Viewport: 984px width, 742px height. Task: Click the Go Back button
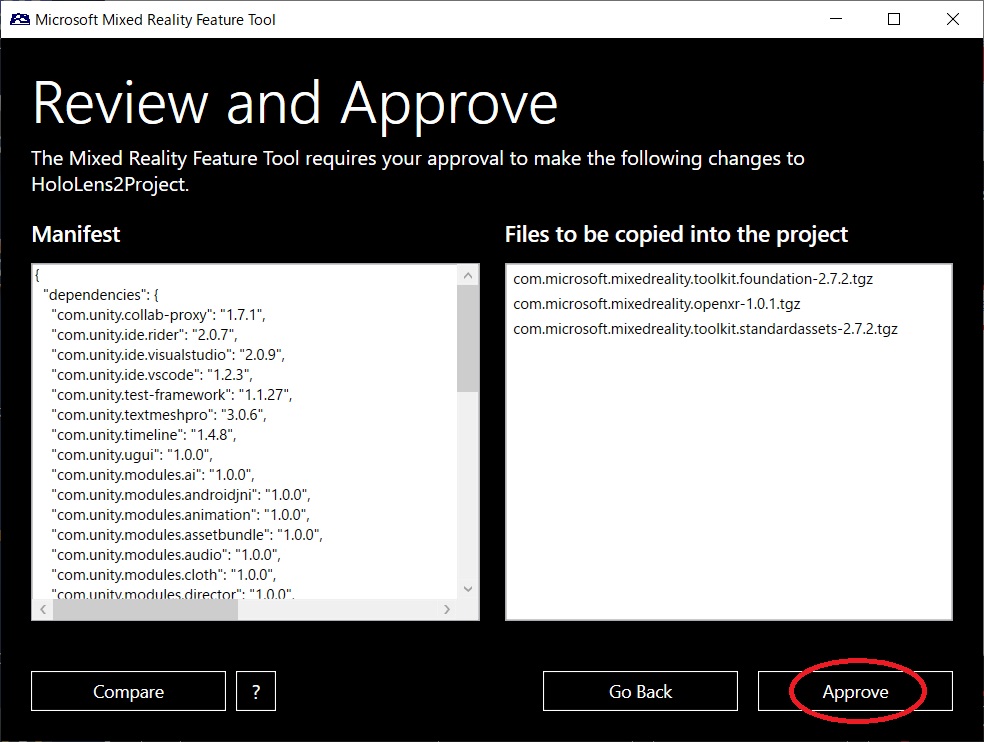click(x=640, y=691)
